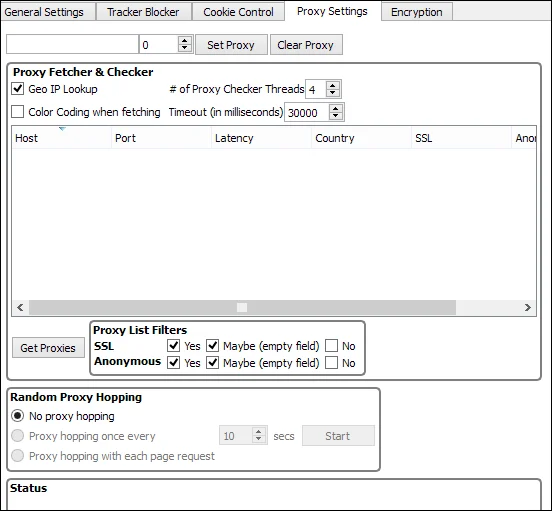
Task: Click the Set Proxy button
Action: 231,45
